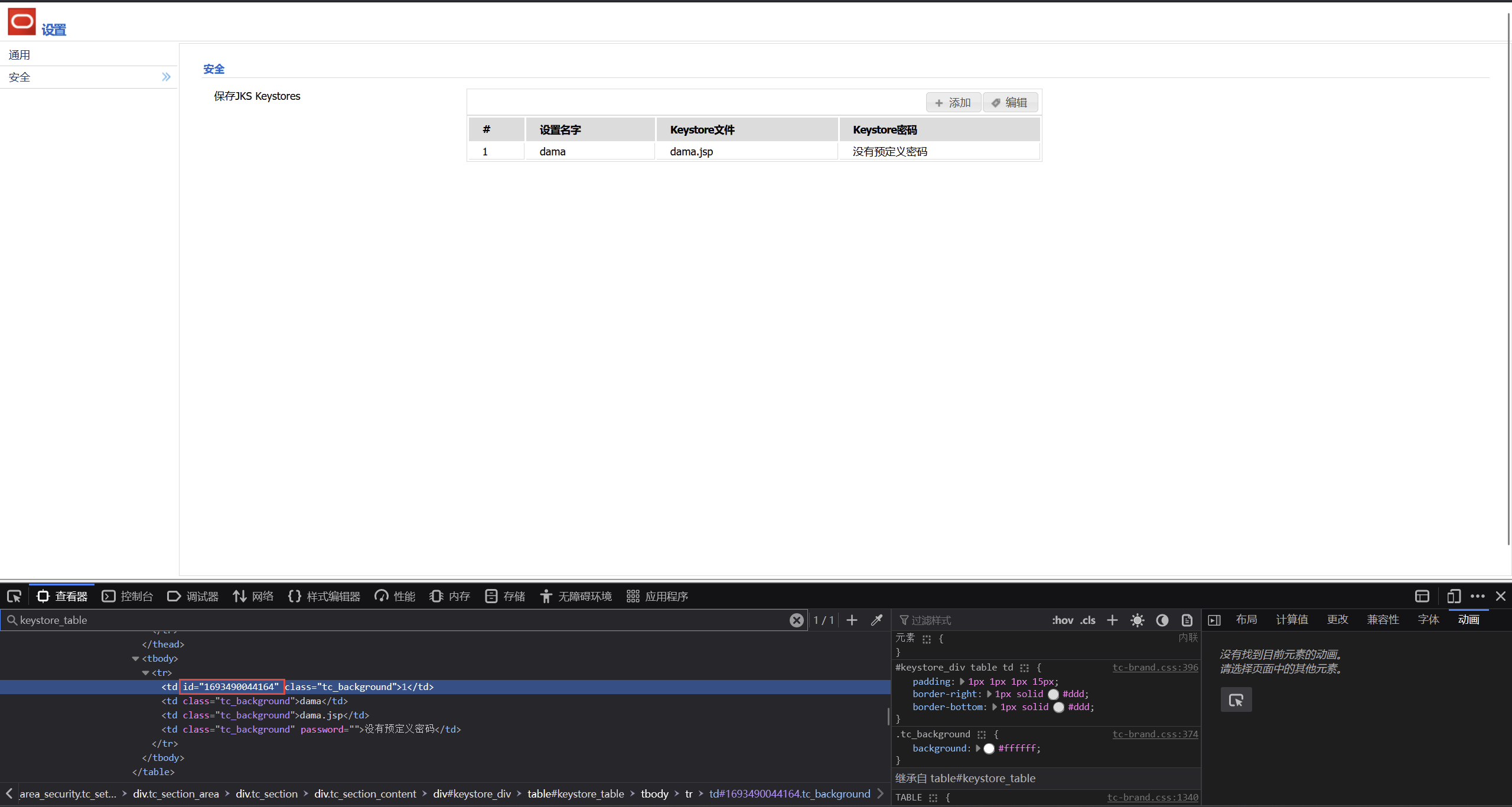The width and height of the screenshot is (1512, 807).
Task: Create a new node with plus icon
Action: (x=852, y=620)
